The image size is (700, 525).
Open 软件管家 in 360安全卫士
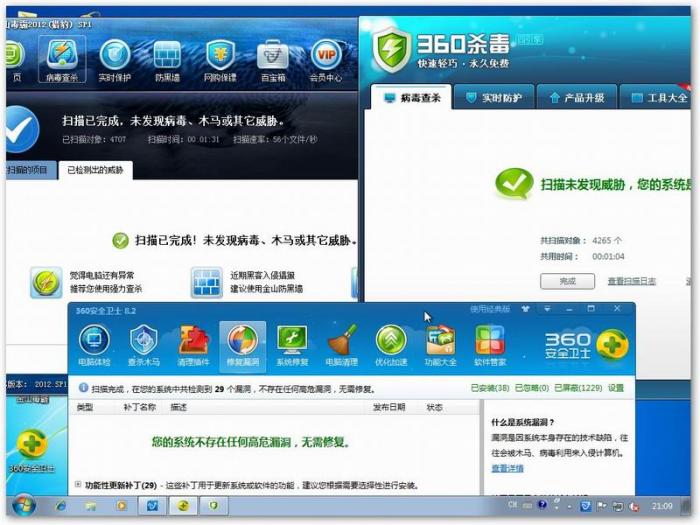pos(490,346)
